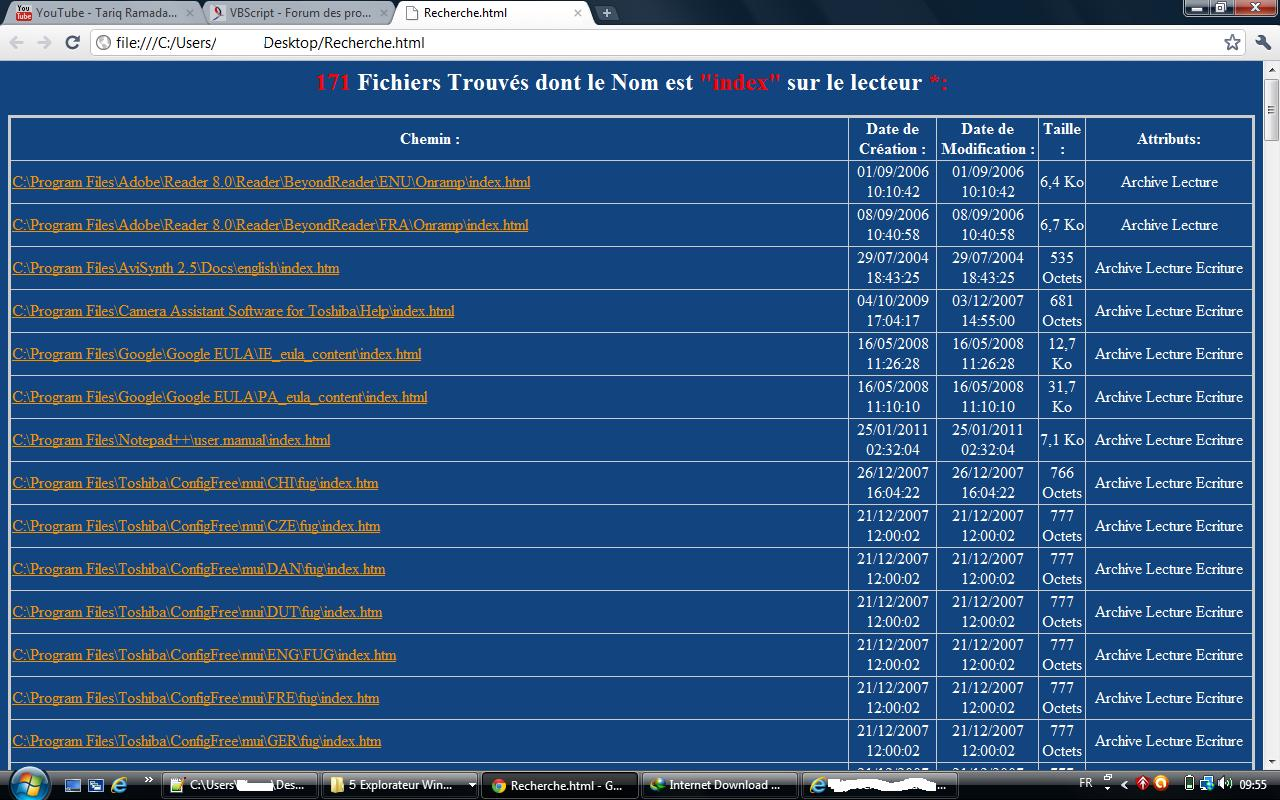Click the Windows Start orb
Image resolution: width=1280 pixels, height=800 pixels.
(27, 783)
